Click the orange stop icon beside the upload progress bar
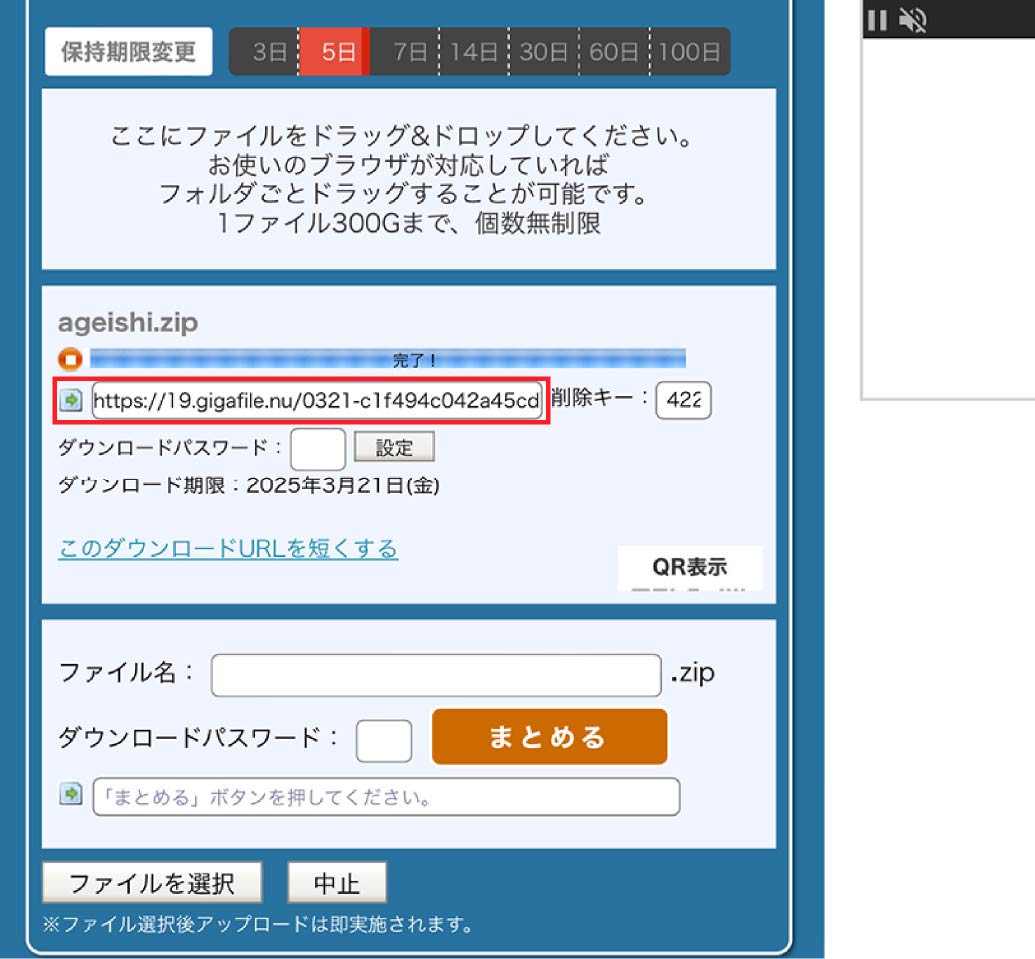The image size is (1035, 959). 70,359
